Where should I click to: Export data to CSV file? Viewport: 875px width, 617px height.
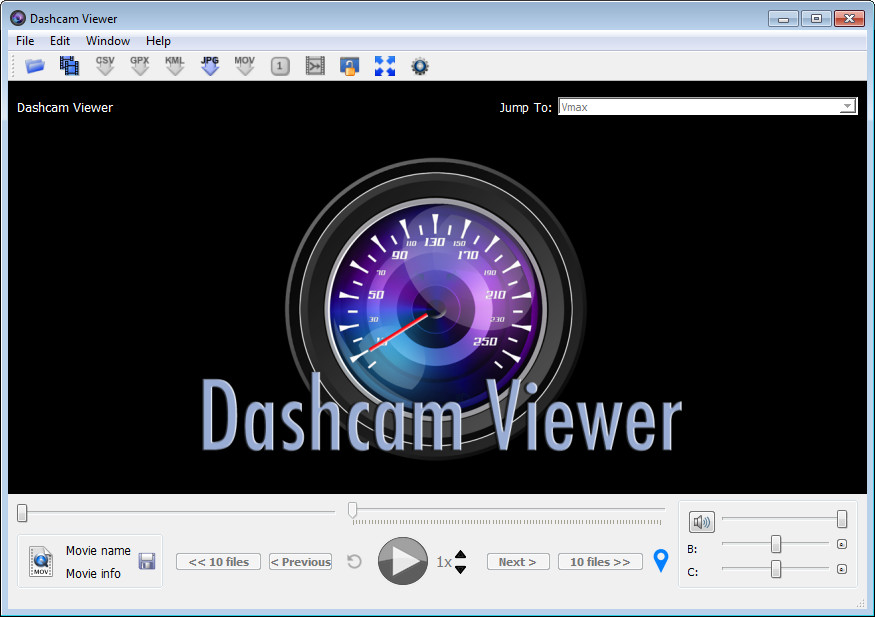105,65
